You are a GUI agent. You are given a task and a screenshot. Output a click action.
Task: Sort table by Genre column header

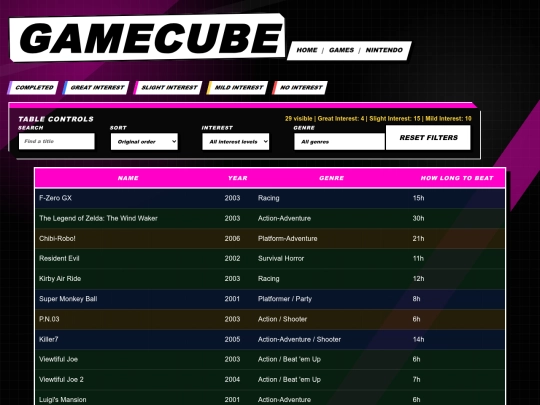(x=331, y=178)
